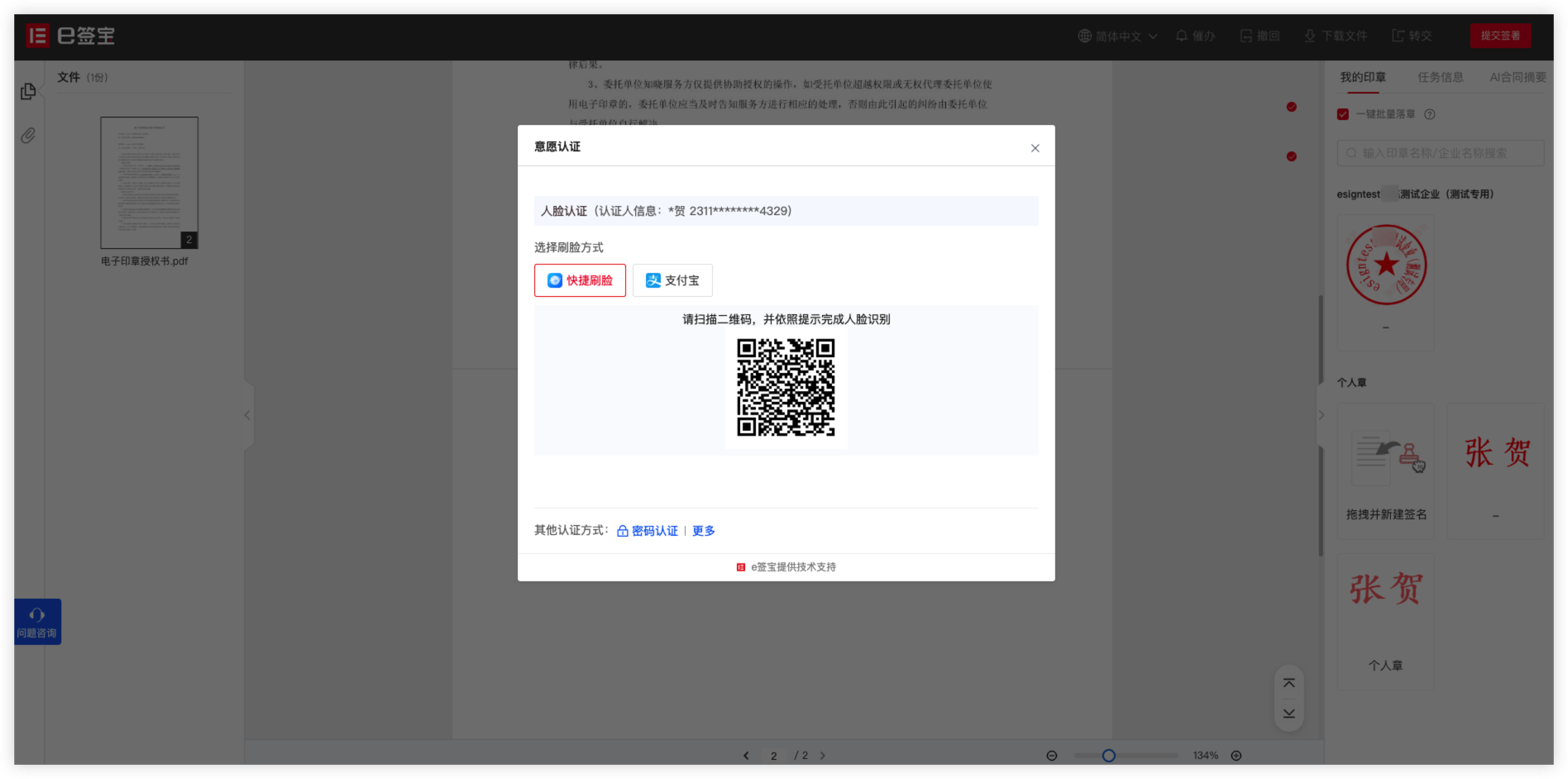Open the 问题咨询 support widget
This screenshot has height=779, width=1568.
37,622
